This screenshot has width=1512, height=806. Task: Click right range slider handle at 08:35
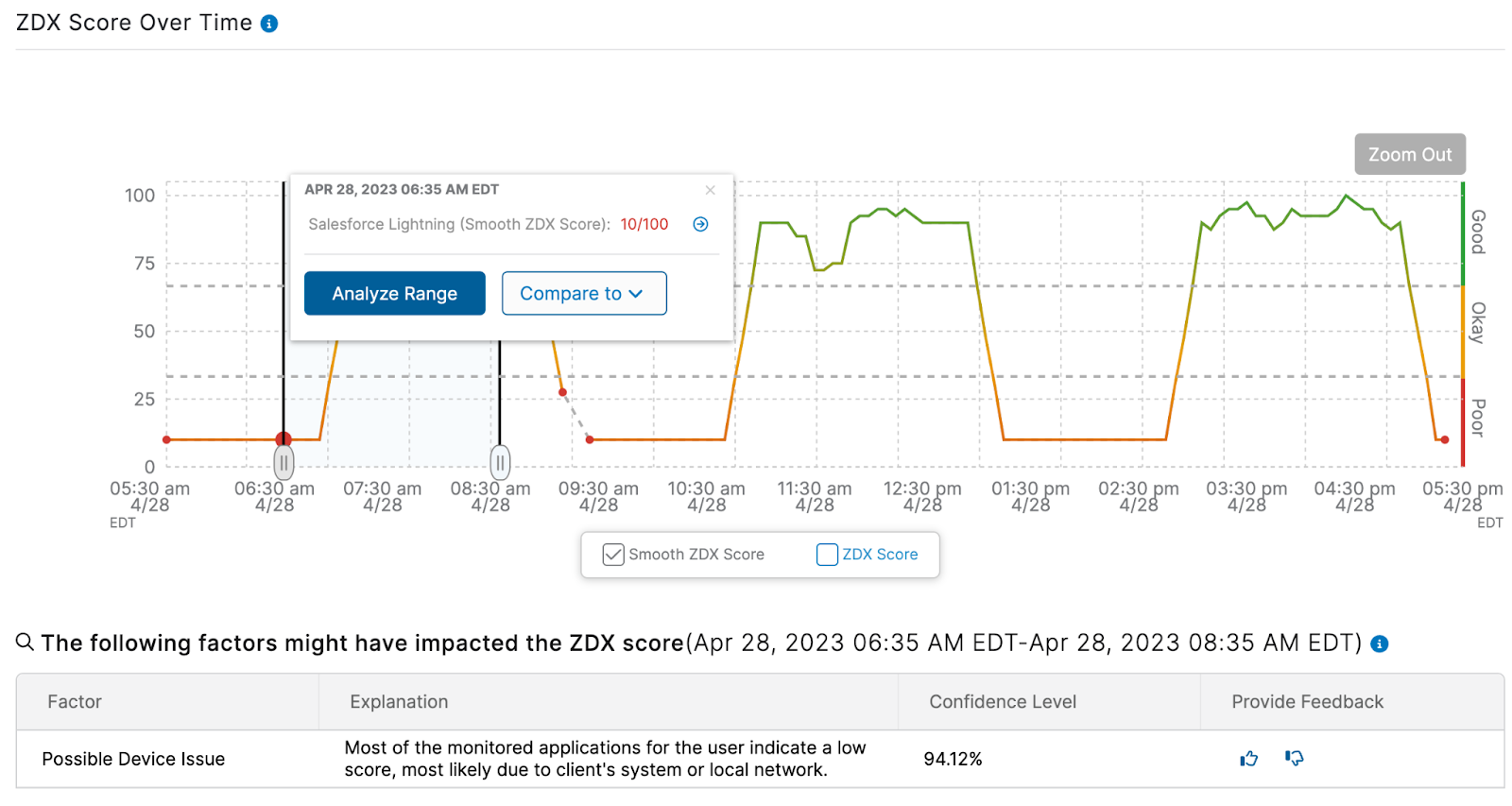500,463
